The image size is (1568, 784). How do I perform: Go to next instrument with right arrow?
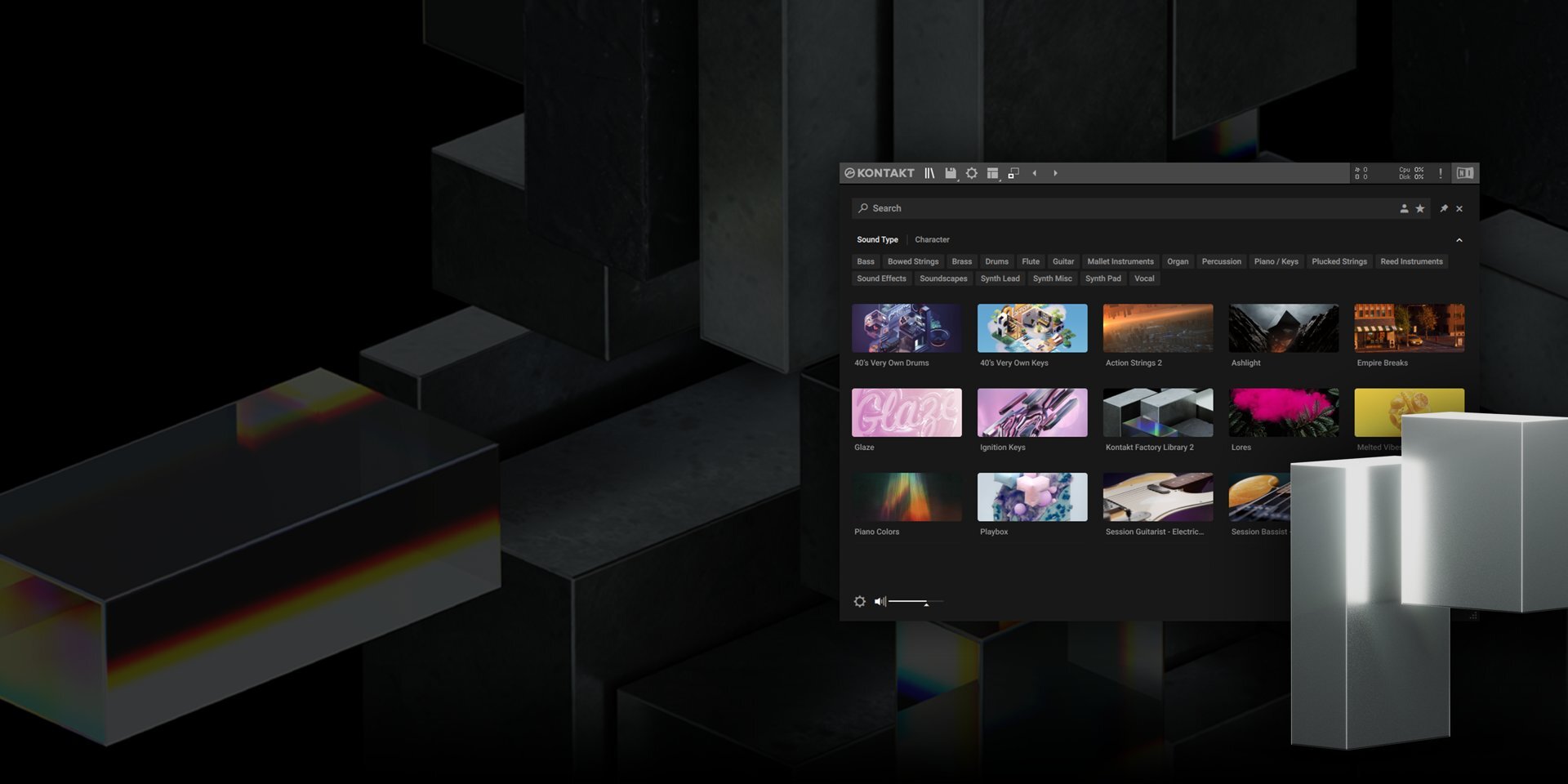(1055, 173)
